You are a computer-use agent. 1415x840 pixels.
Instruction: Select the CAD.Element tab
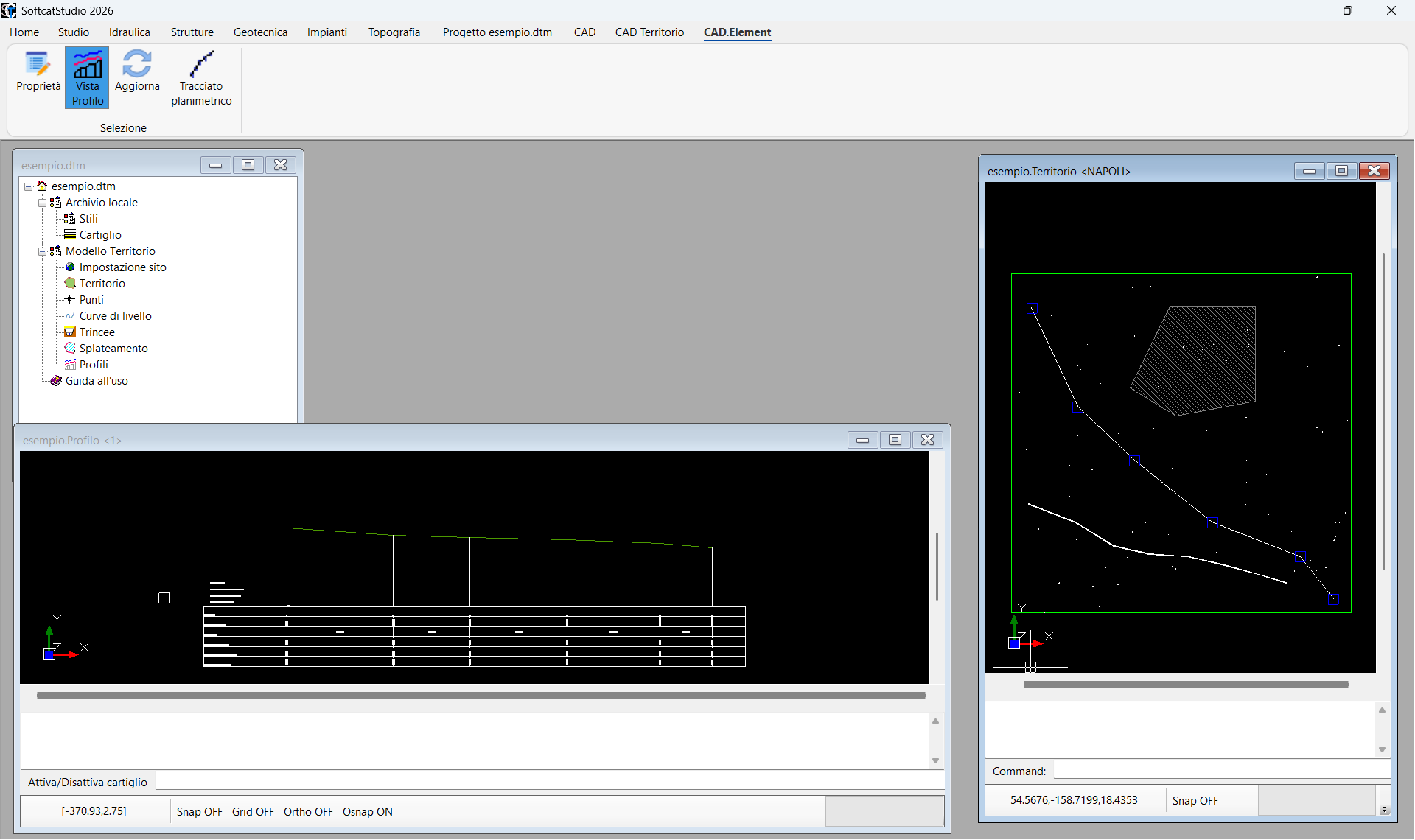738,32
